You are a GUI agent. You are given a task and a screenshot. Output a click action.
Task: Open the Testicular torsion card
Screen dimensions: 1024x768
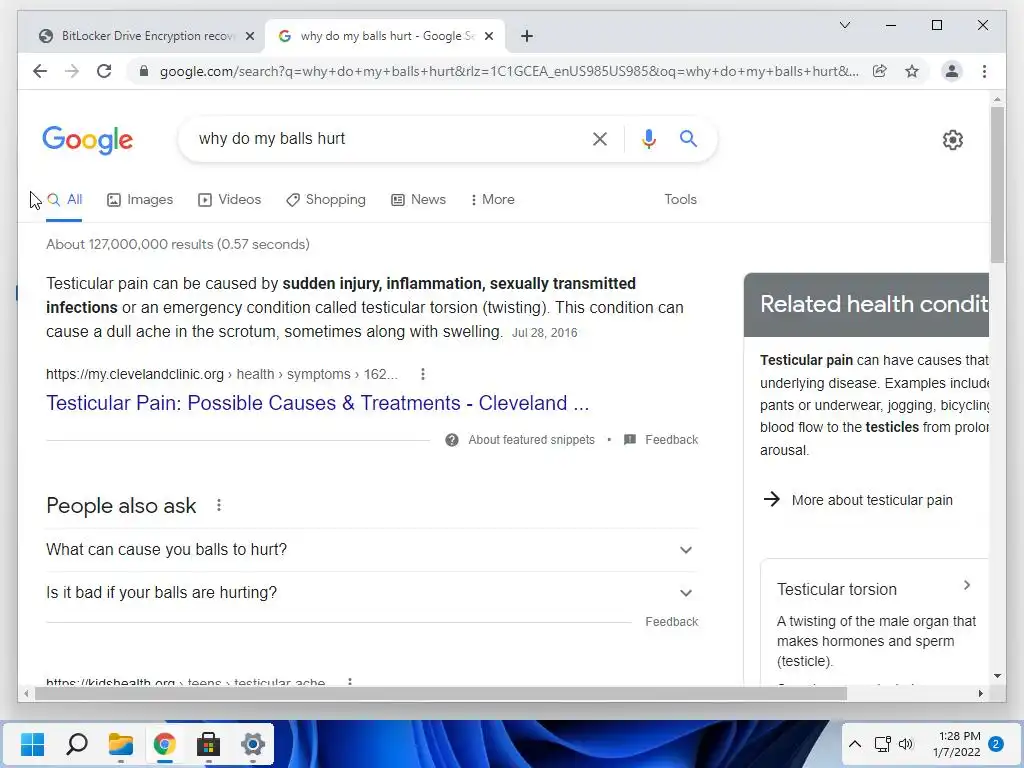[x=874, y=624]
